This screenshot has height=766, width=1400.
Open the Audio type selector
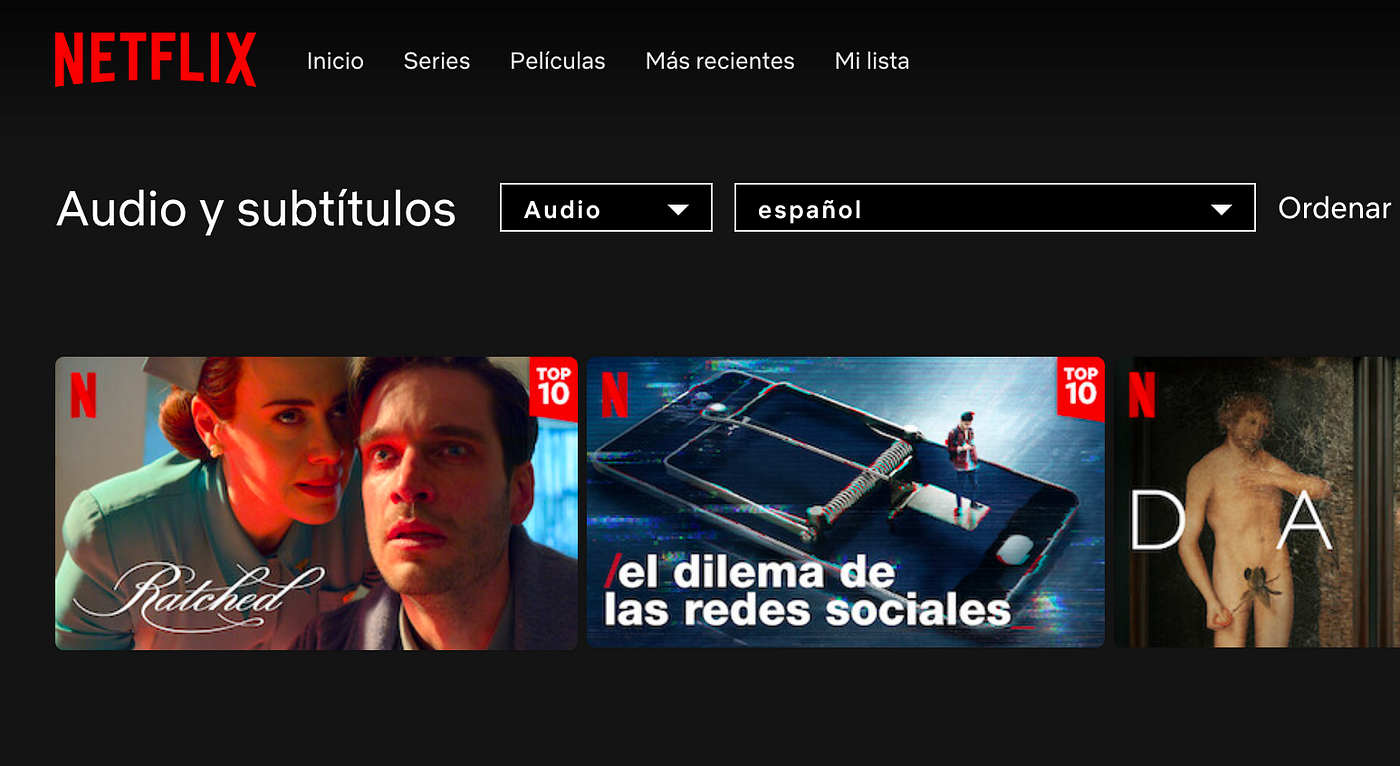[606, 208]
